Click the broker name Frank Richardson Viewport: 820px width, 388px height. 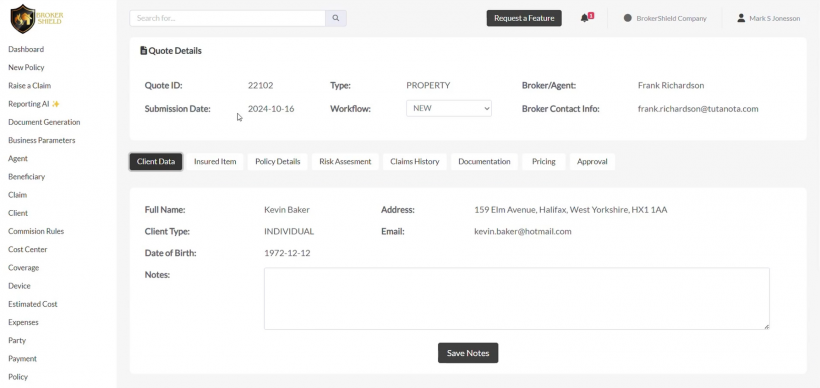pos(671,85)
